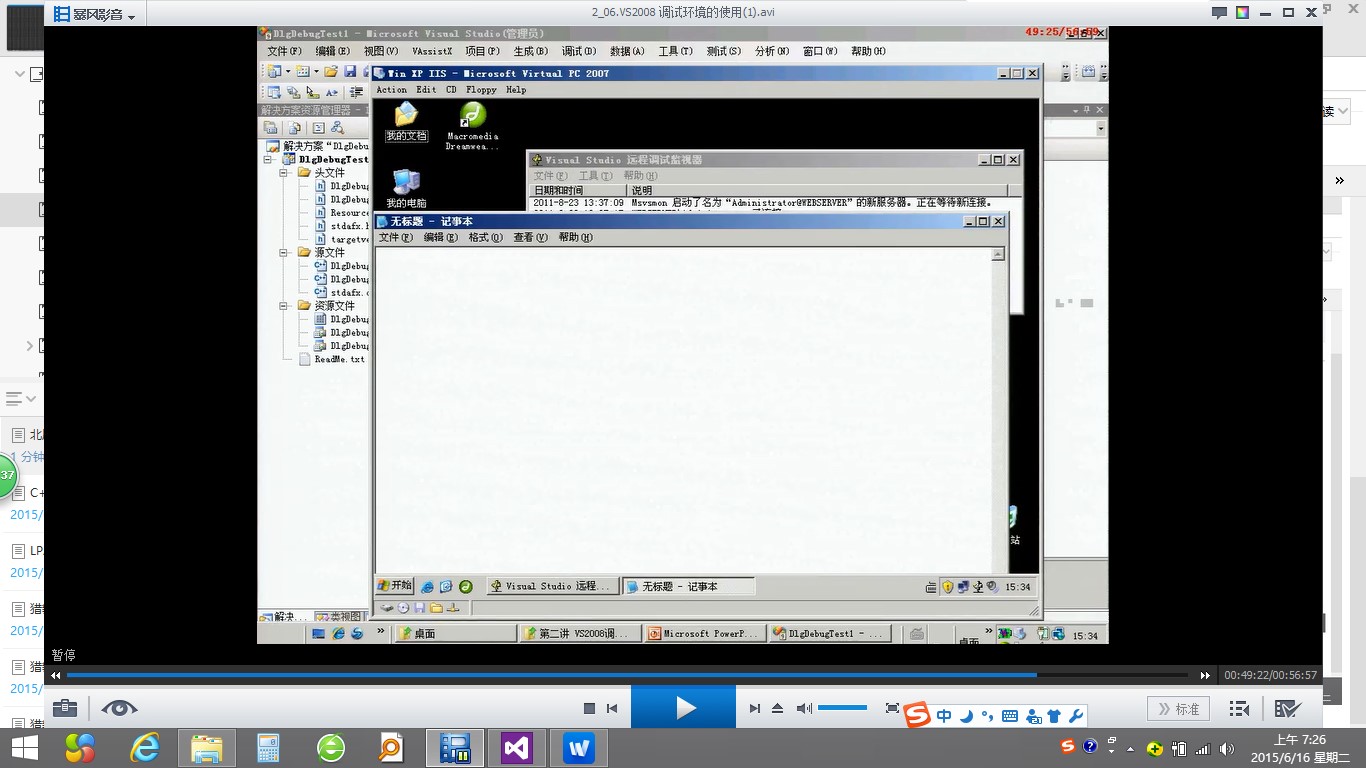
Task: Select 我的电脑 desktop icon in virtual PC
Action: [x=406, y=188]
